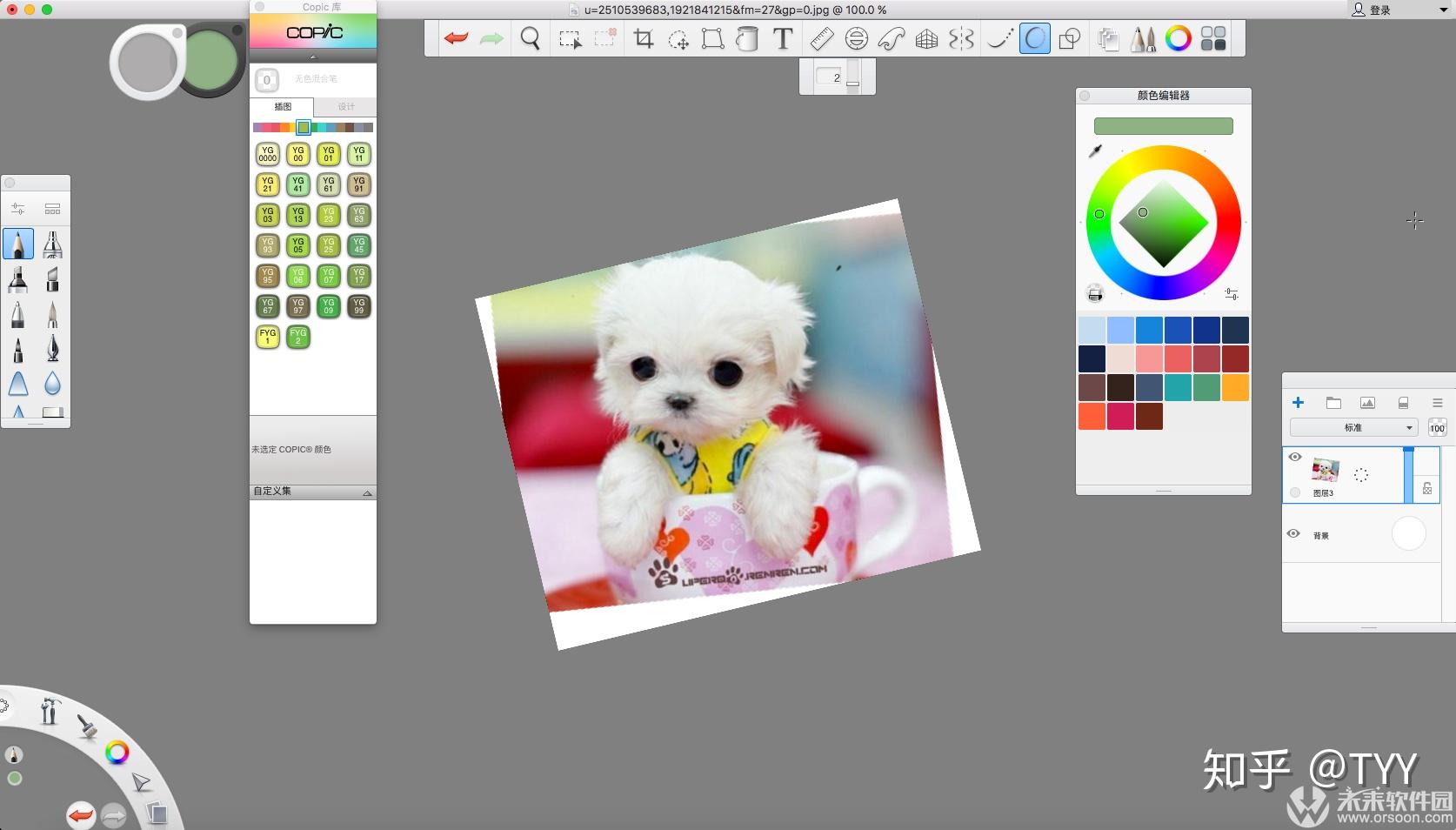Screen dimensions: 1456x830
Task: Click the 图层3 layer thumbnail
Action: (x=1326, y=470)
